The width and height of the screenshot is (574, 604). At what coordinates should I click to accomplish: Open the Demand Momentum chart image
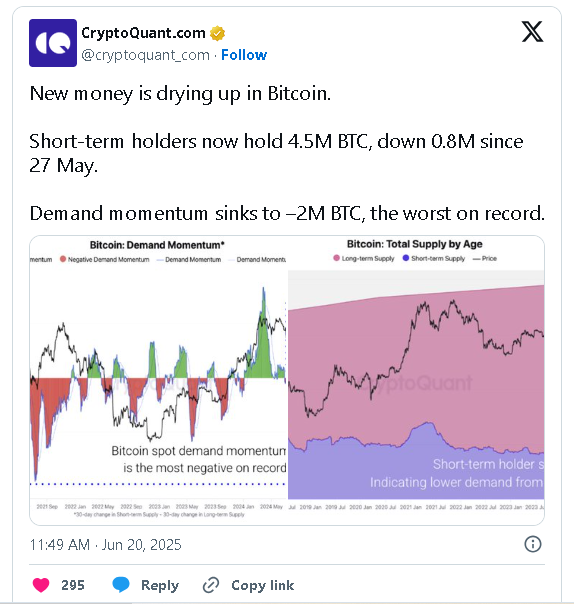pos(158,380)
